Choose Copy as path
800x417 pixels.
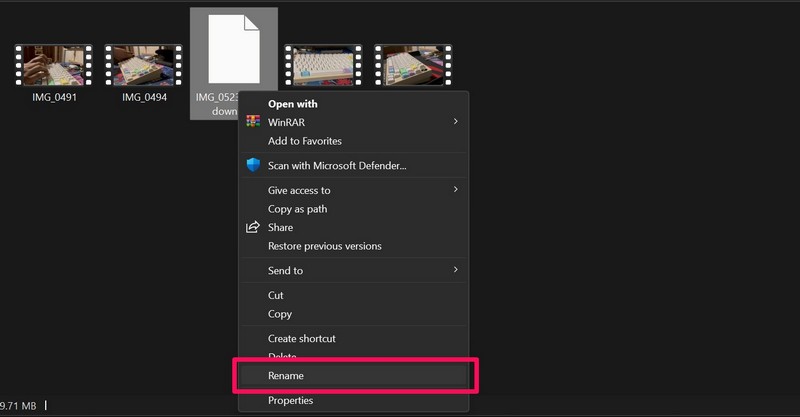tap(297, 209)
